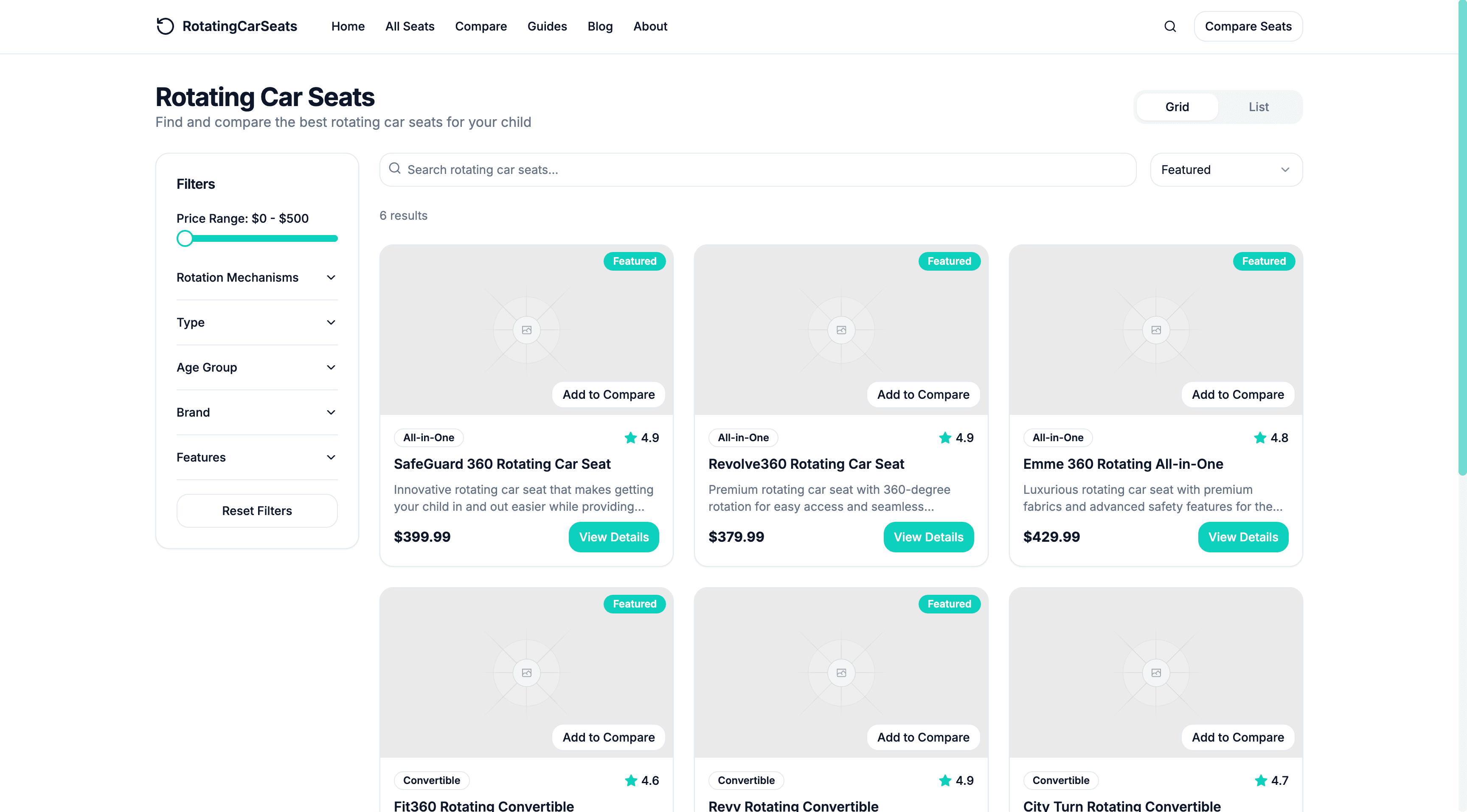
Task: Click image placeholder icon on City Turn card
Action: pos(1155,672)
